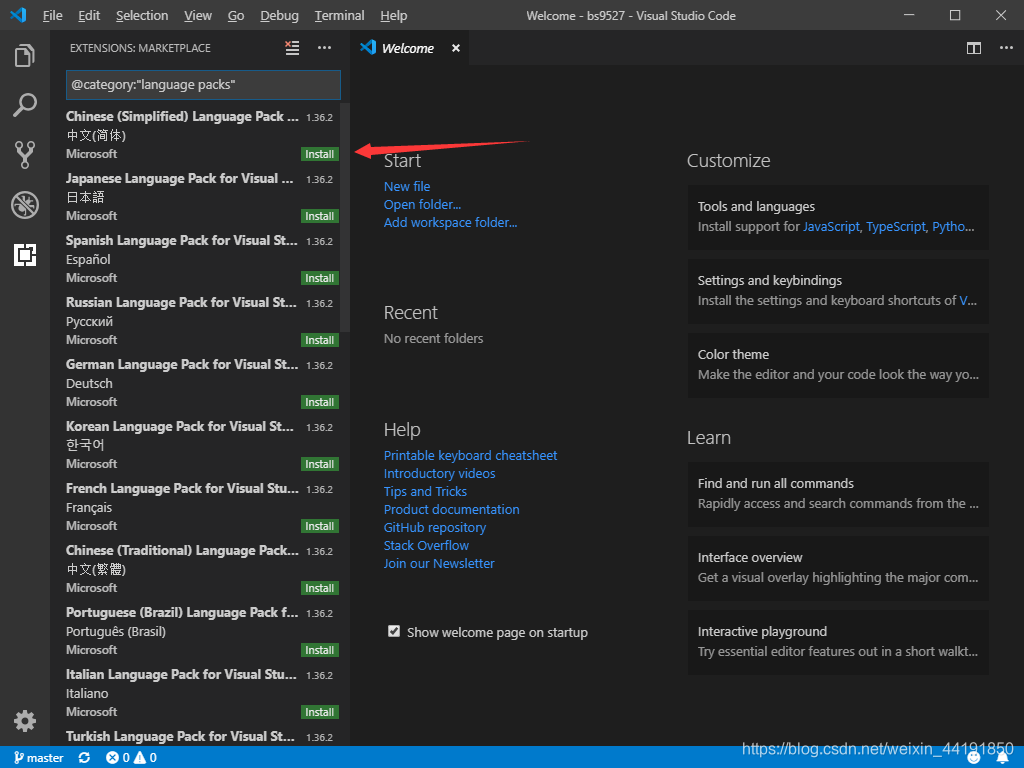
Task: Open the Color theme card
Action: click(x=838, y=365)
